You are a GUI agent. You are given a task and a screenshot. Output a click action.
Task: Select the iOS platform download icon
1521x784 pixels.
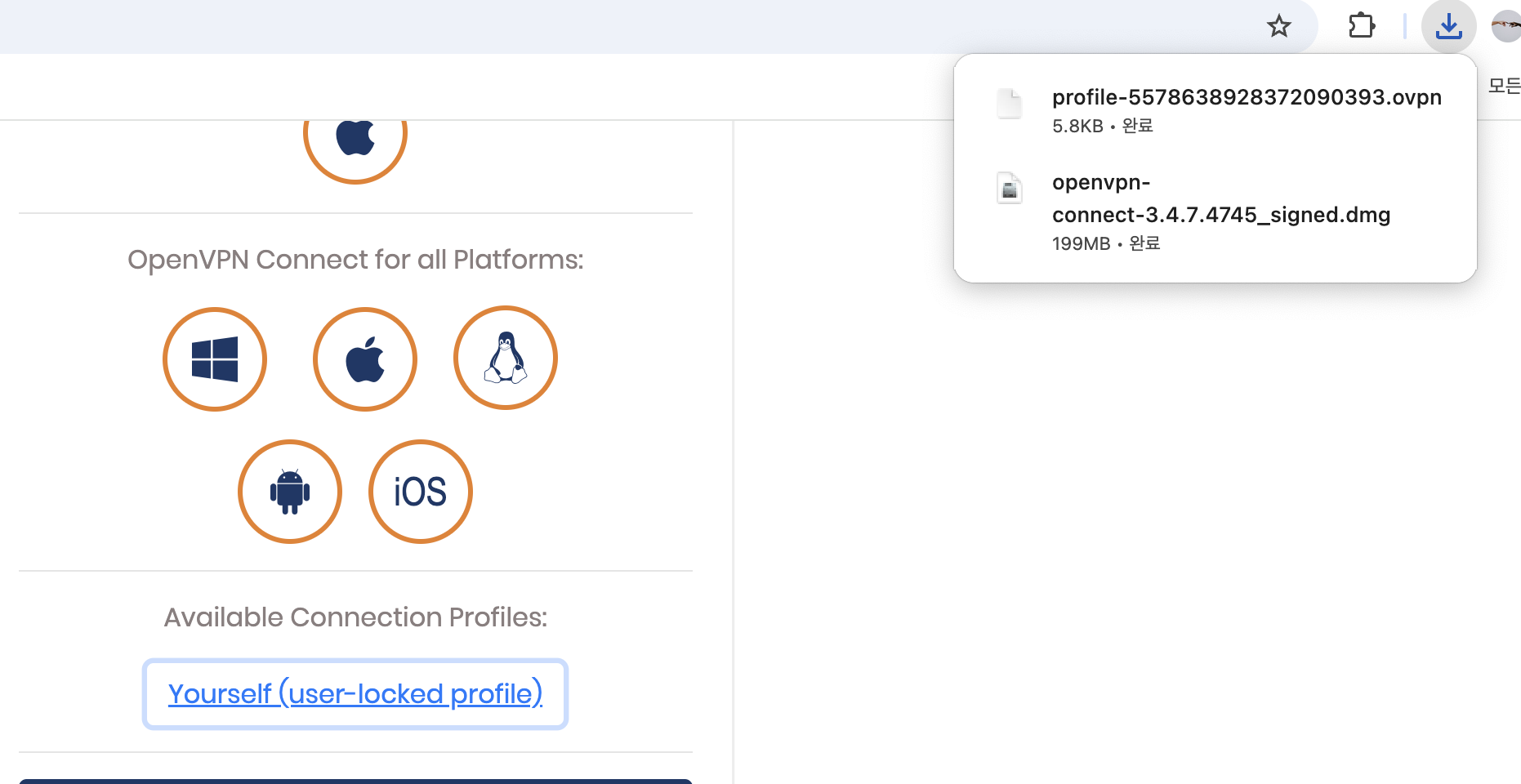pyautogui.click(x=421, y=492)
